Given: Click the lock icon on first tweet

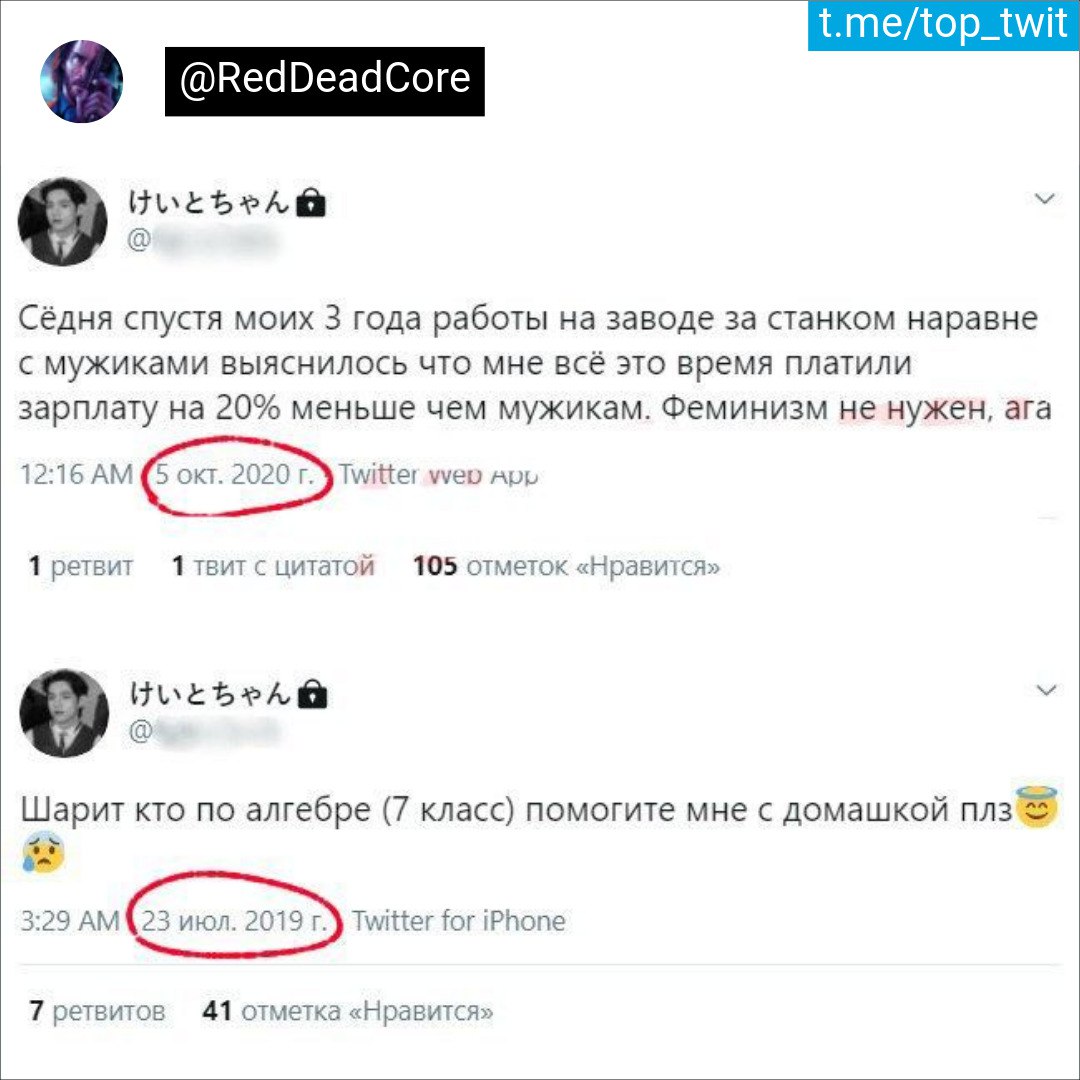Looking at the screenshot, I should pyautogui.click(x=311, y=202).
